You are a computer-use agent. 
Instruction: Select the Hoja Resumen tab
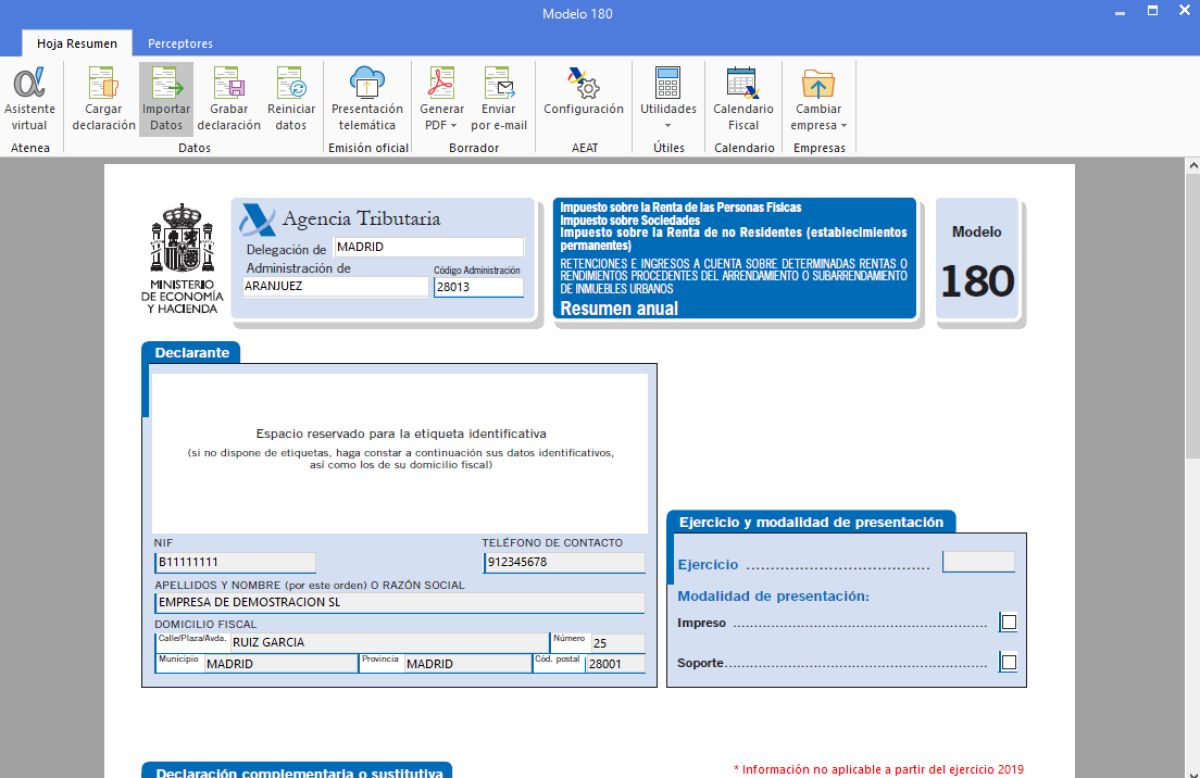point(77,44)
